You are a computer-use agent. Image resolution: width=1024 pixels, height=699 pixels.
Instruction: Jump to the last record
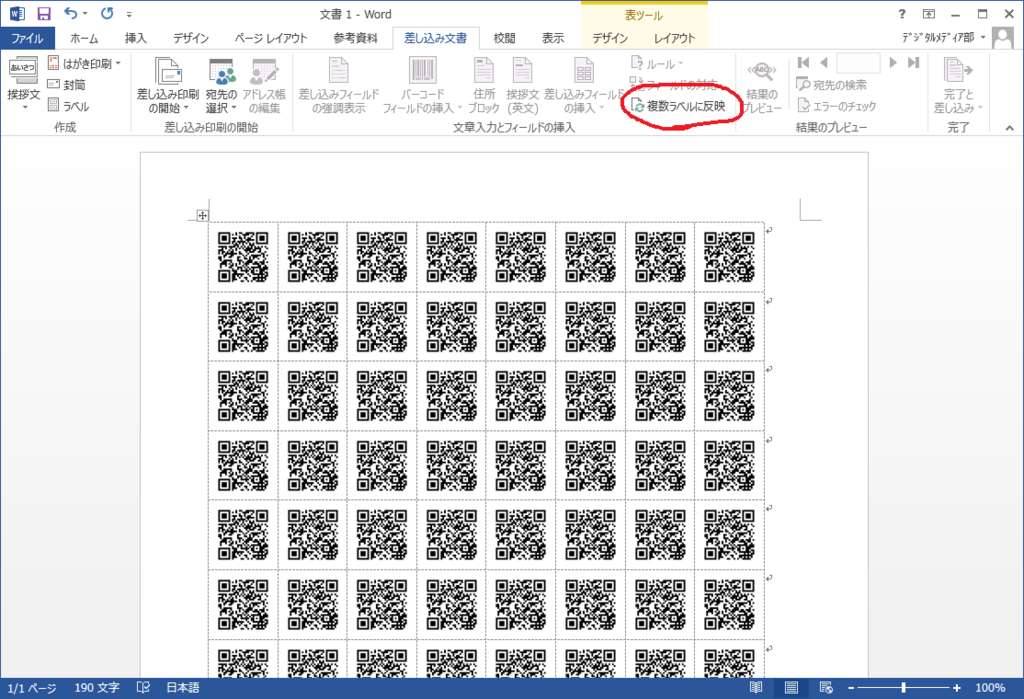coord(914,63)
